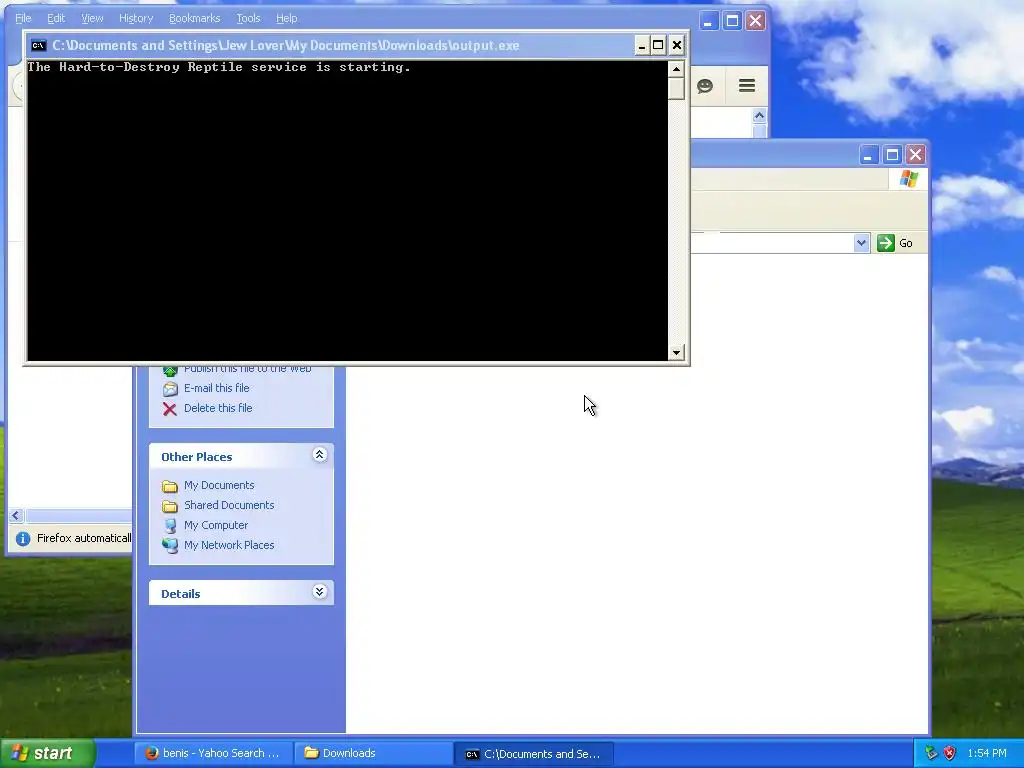The height and width of the screenshot is (768, 1024).
Task: Minimize the Downloads Explorer window
Action: click(x=868, y=155)
